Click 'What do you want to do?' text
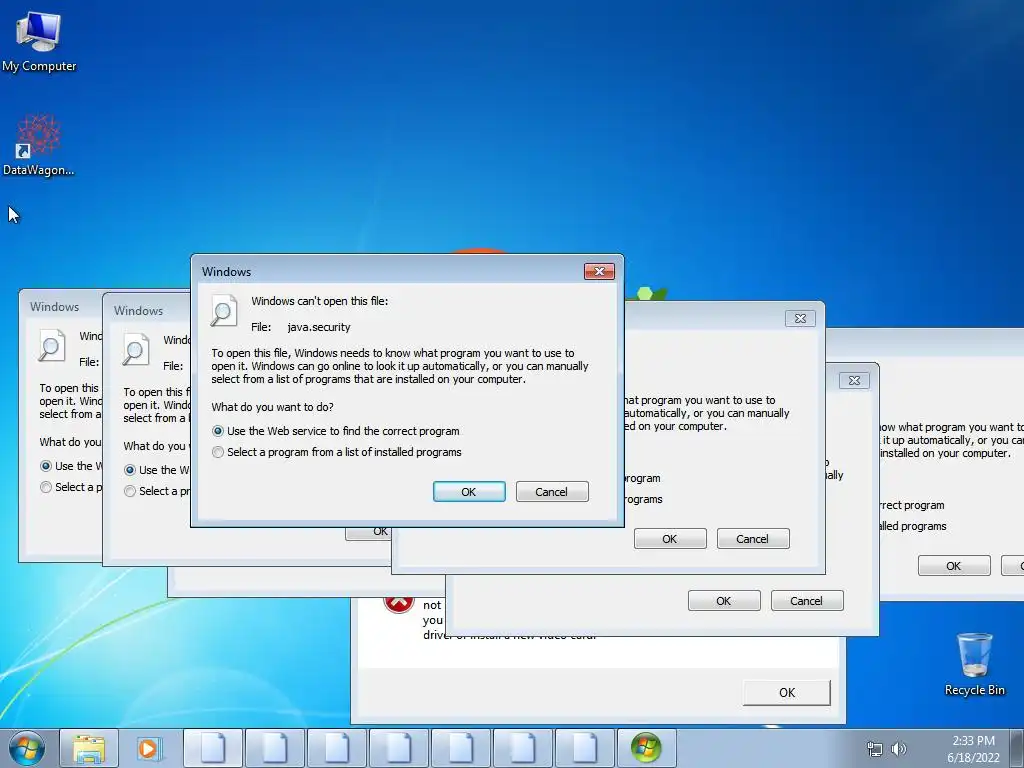The image size is (1024, 768). tap(272, 407)
